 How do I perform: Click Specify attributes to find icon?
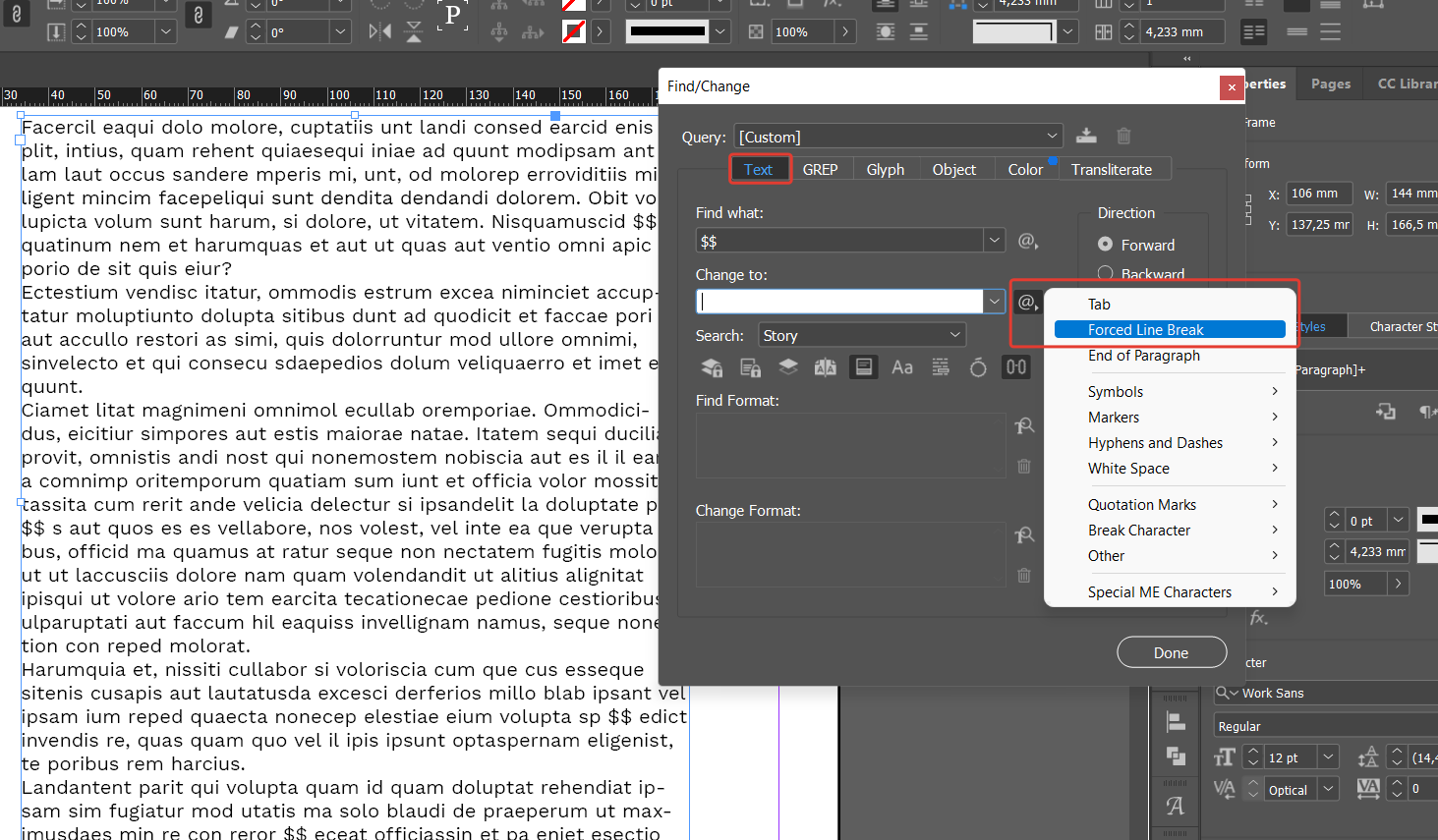tap(1023, 425)
